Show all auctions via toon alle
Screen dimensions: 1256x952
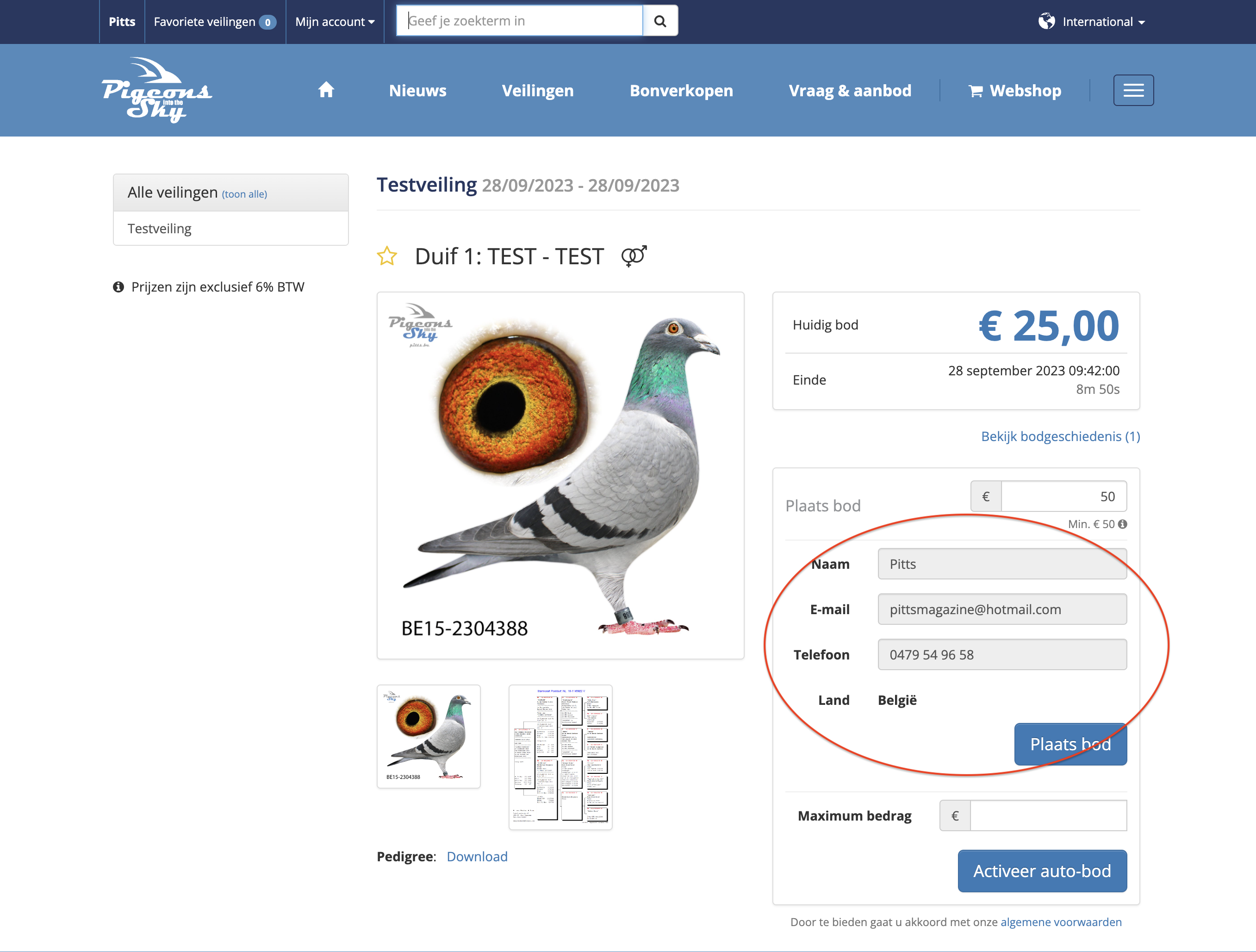(244, 194)
